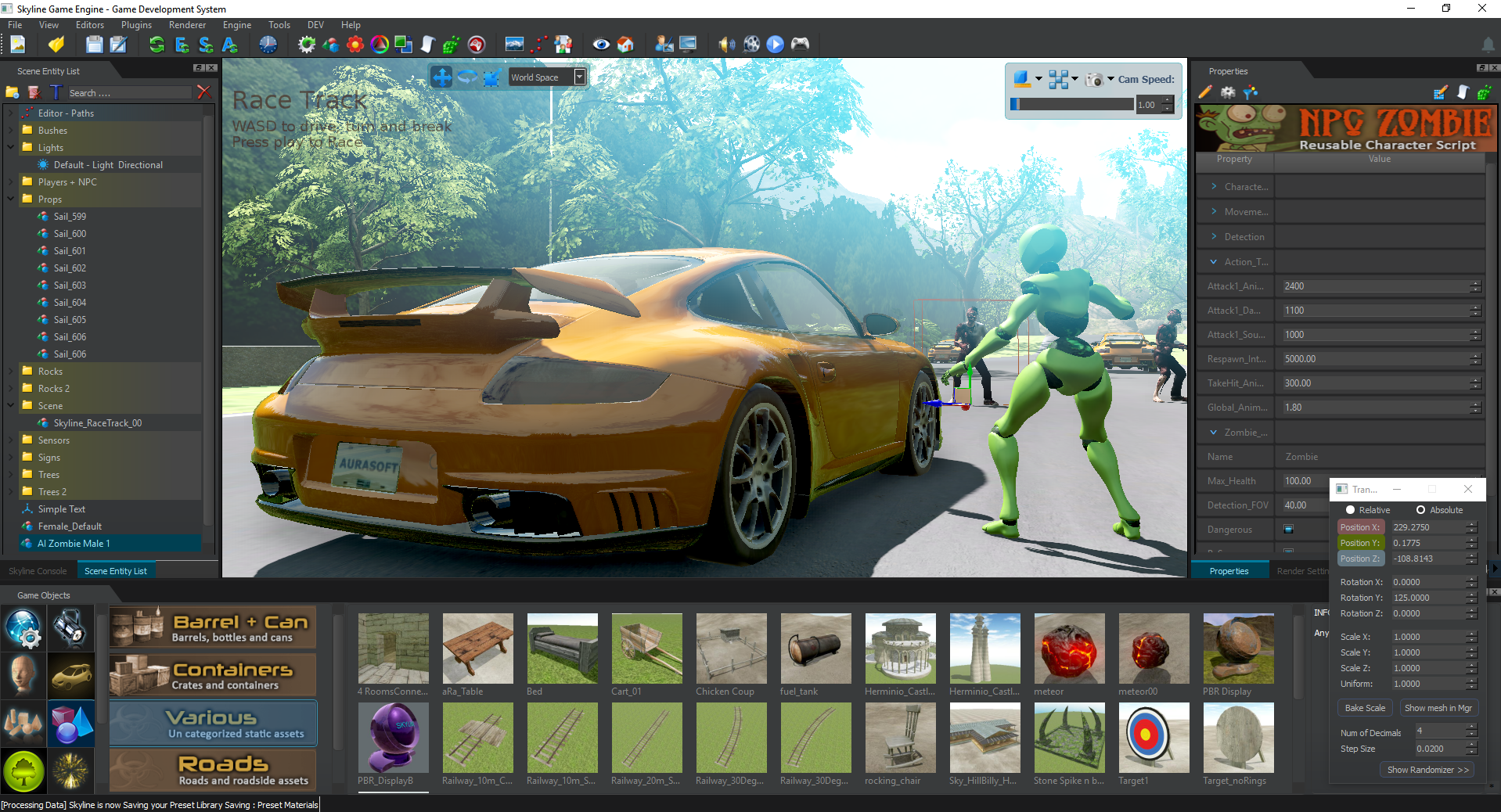The height and width of the screenshot is (812, 1501).
Task: Switch to the Skyline Console tab
Action: (37, 570)
